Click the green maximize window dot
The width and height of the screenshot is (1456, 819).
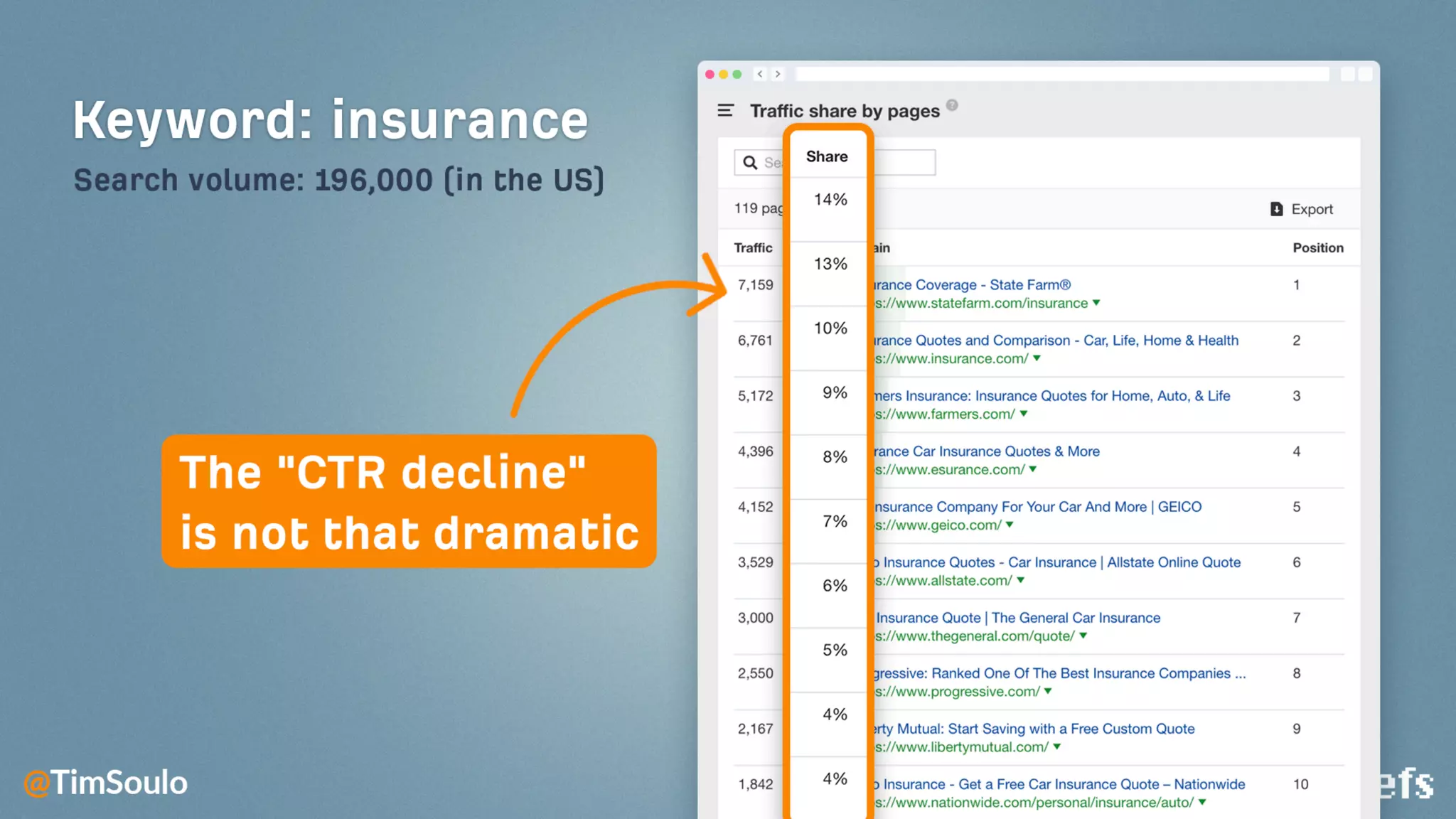click(x=737, y=74)
